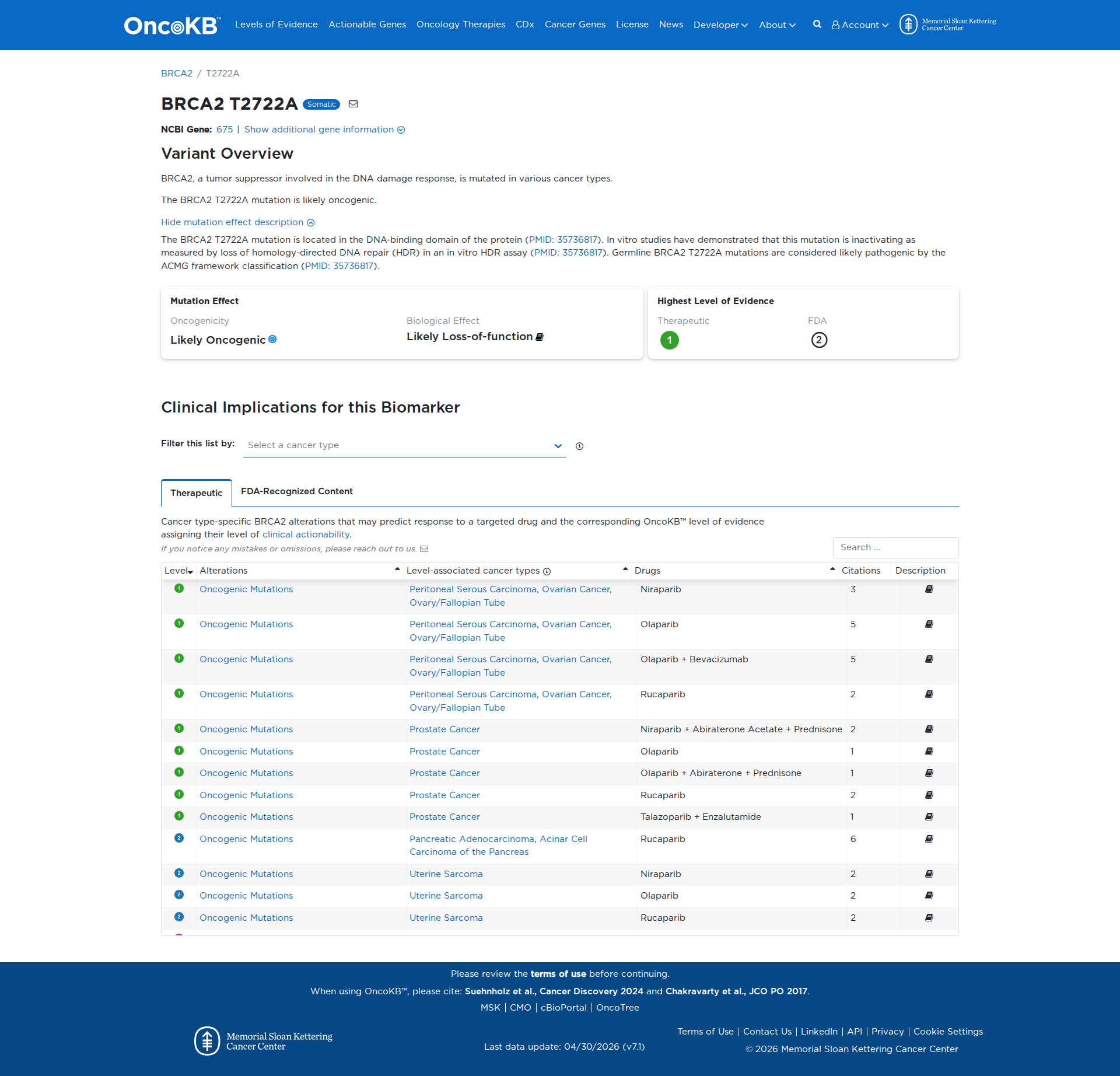Click the envelope icon next to Somatic badge
1120x1076 pixels.
click(353, 104)
